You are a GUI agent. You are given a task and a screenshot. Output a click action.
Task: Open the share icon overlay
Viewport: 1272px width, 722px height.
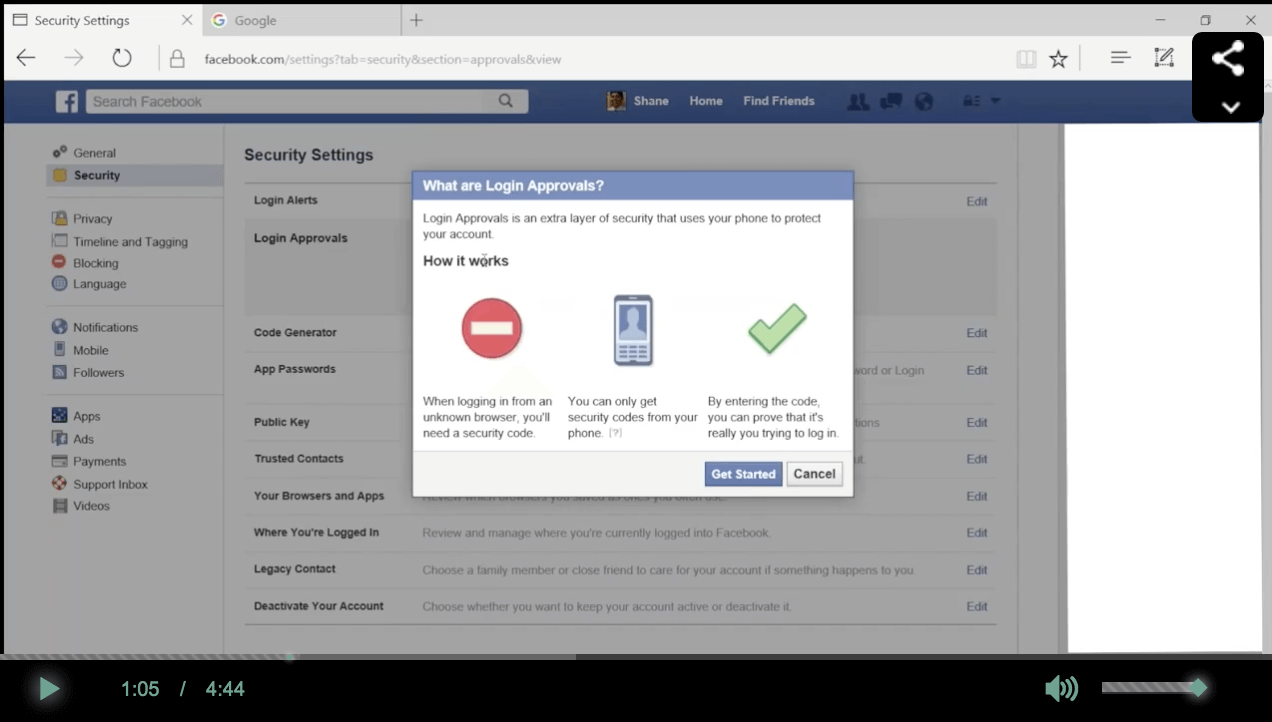[1227, 59]
